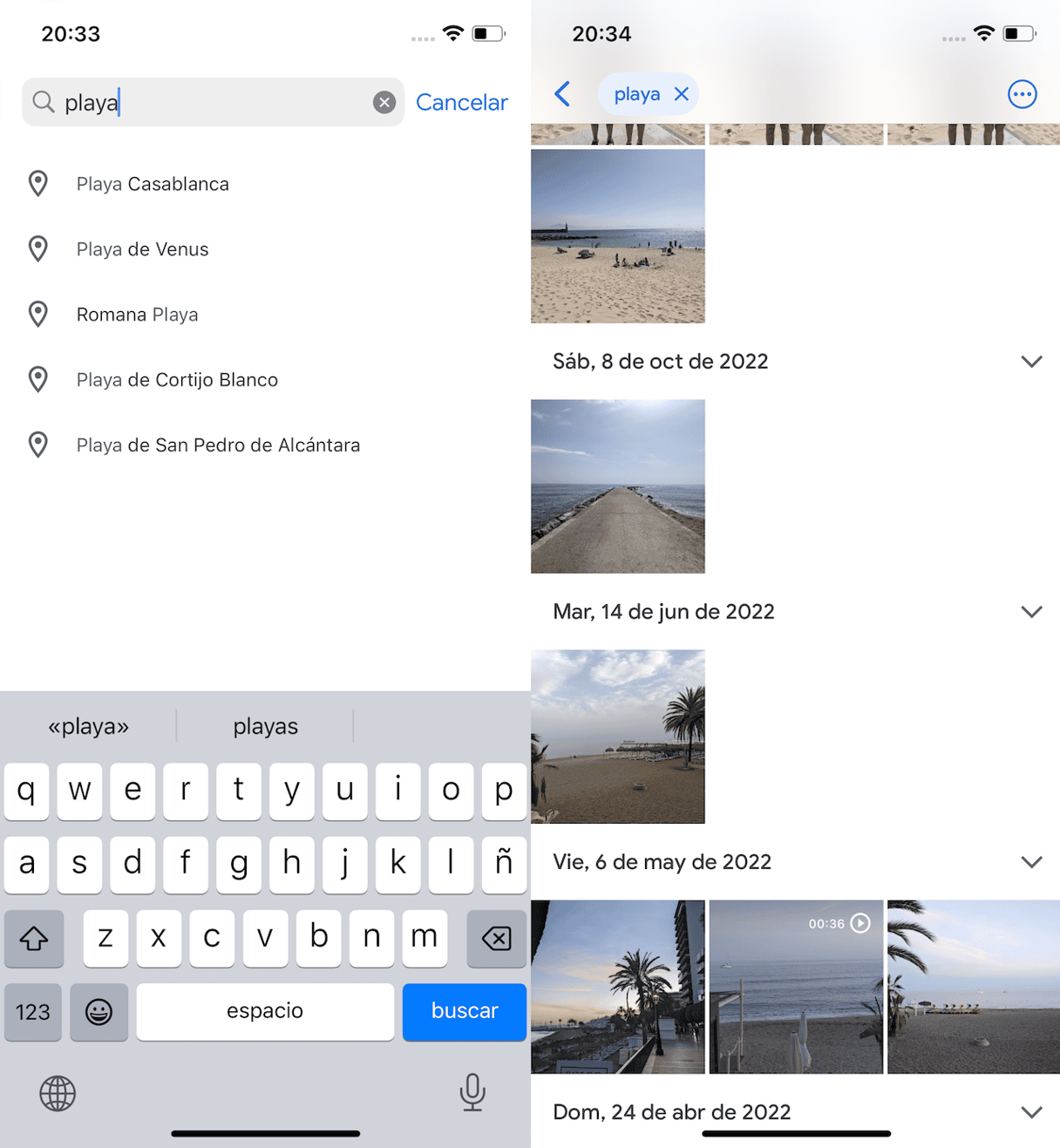Image resolution: width=1060 pixels, height=1148 pixels.
Task: Tap the q key
Action: pyautogui.click(x=26, y=791)
